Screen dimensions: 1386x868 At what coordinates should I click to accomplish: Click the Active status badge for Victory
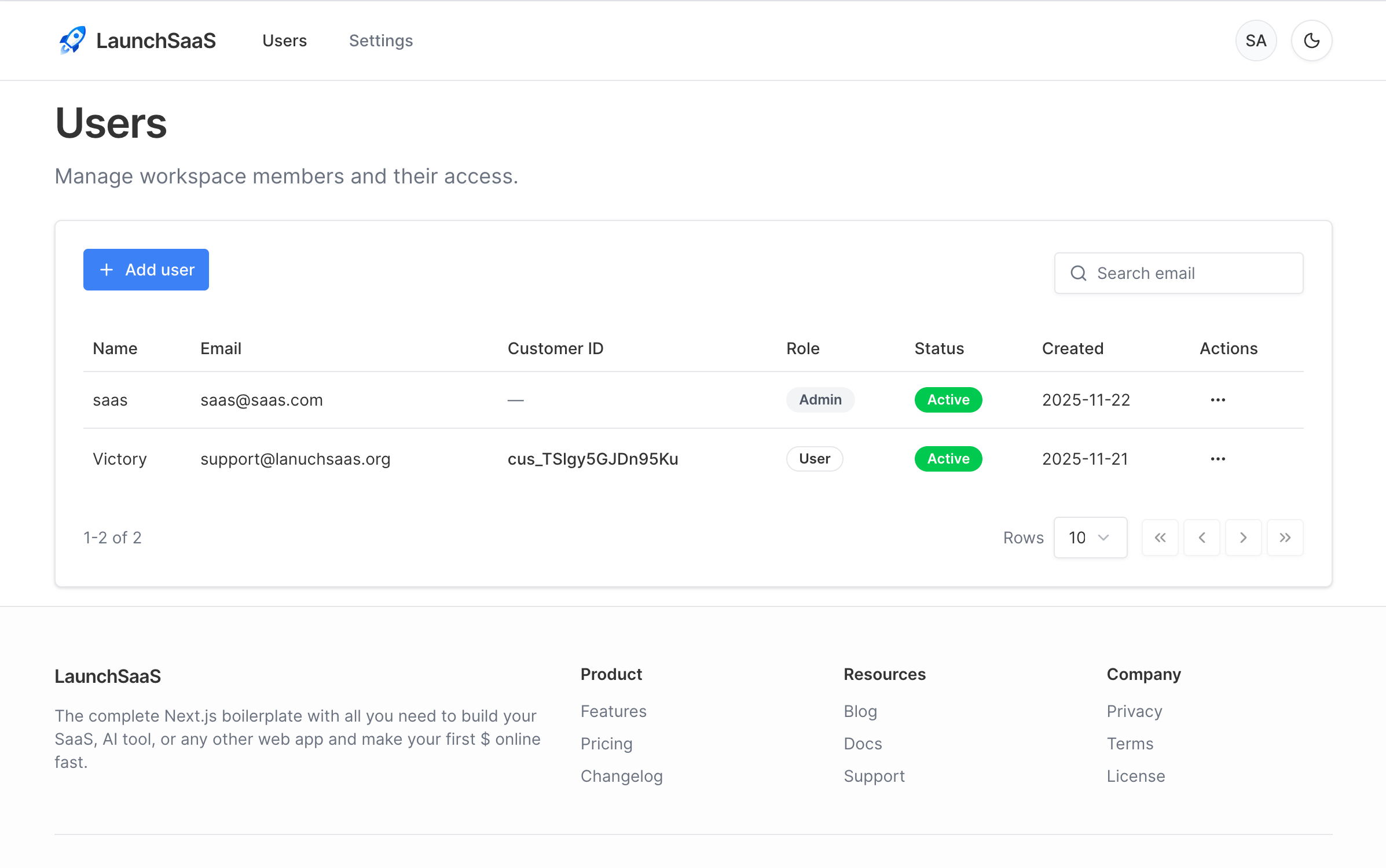pyautogui.click(x=948, y=458)
